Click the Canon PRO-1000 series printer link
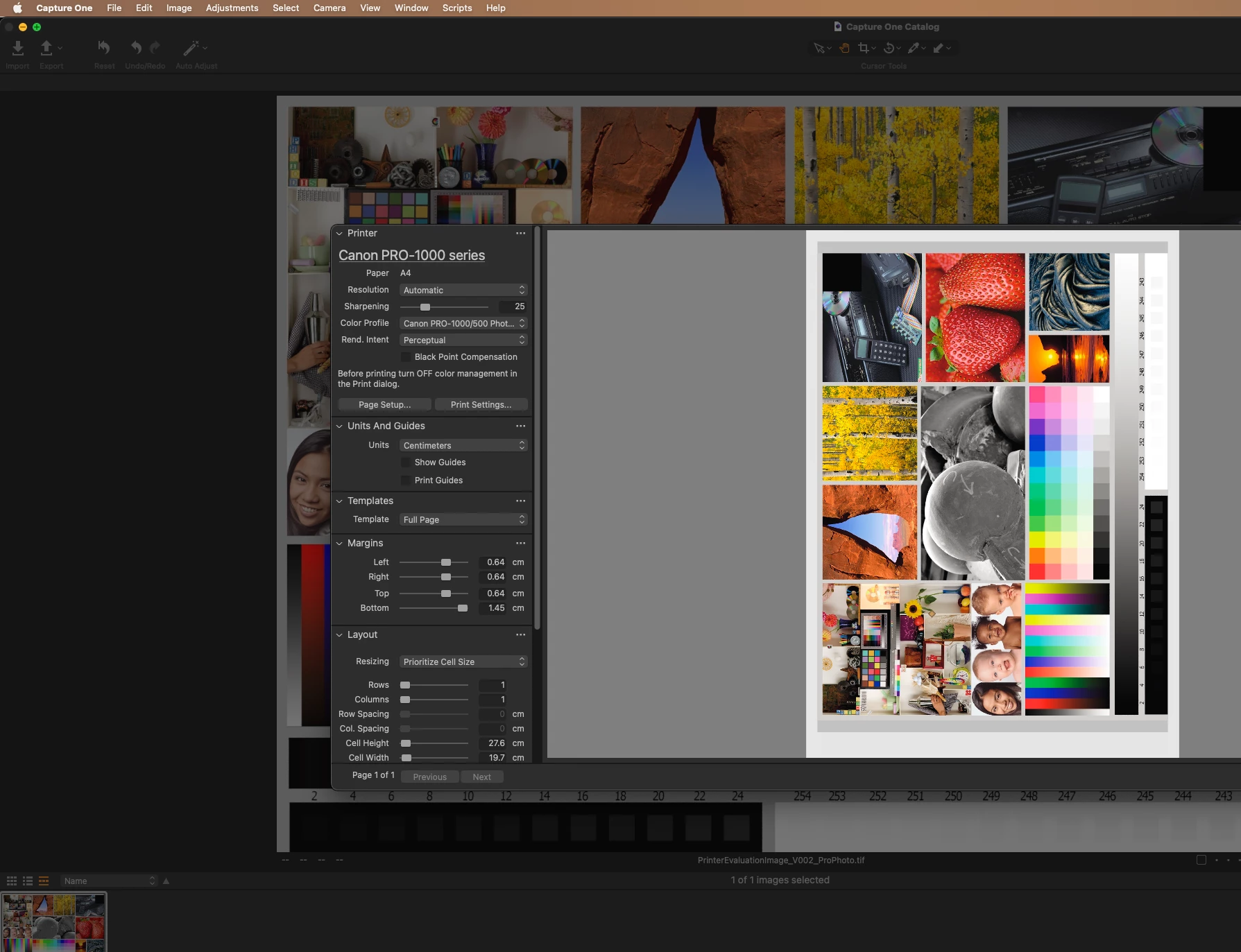This screenshot has height=952, width=1241. pyautogui.click(x=412, y=255)
